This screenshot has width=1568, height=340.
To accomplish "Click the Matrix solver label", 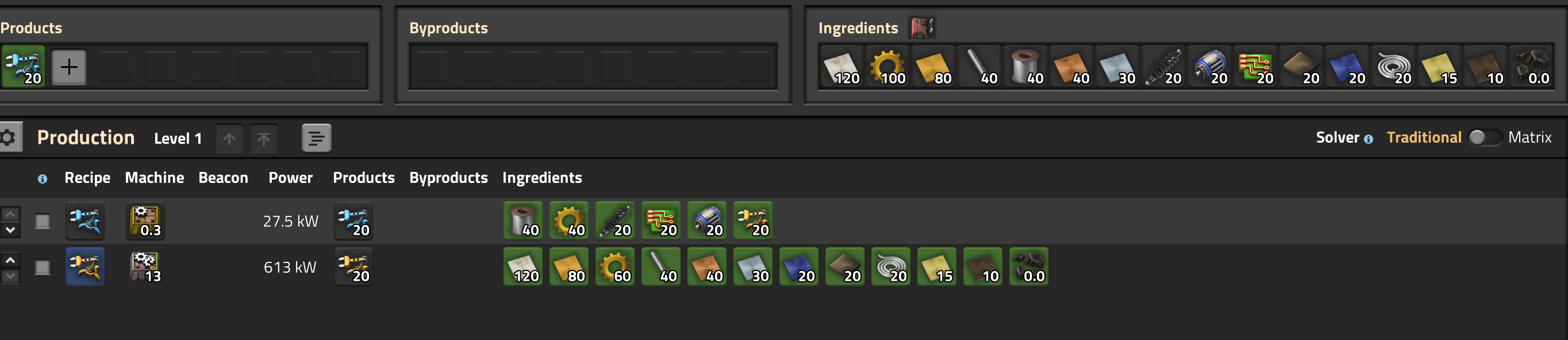I will 1529,137.
